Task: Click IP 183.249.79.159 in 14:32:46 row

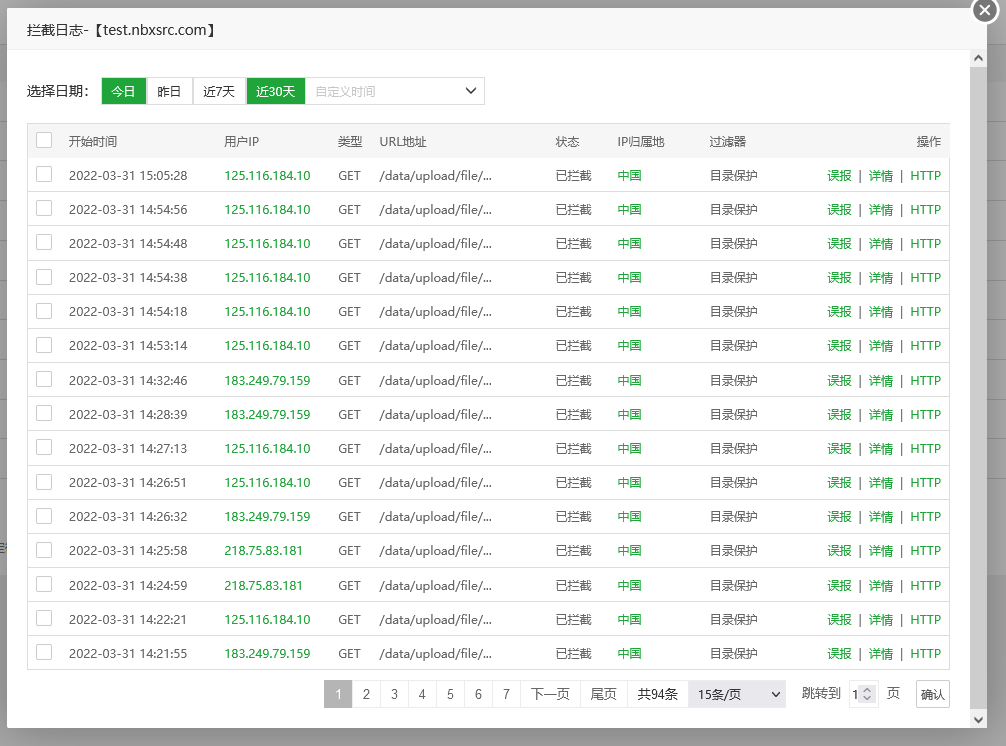Action: (x=268, y=381)
